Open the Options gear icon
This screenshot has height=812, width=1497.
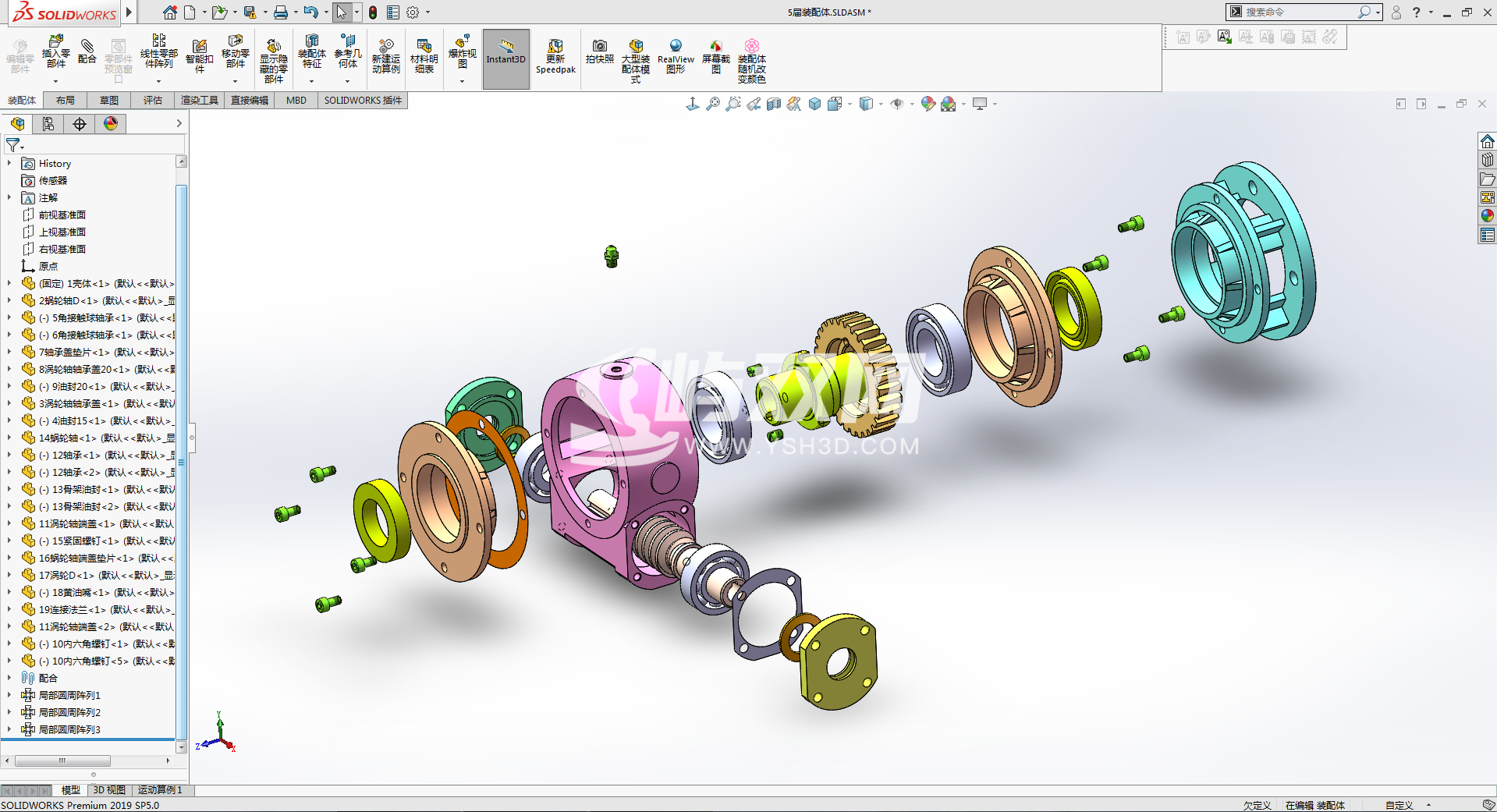click(x=413, y=12)
